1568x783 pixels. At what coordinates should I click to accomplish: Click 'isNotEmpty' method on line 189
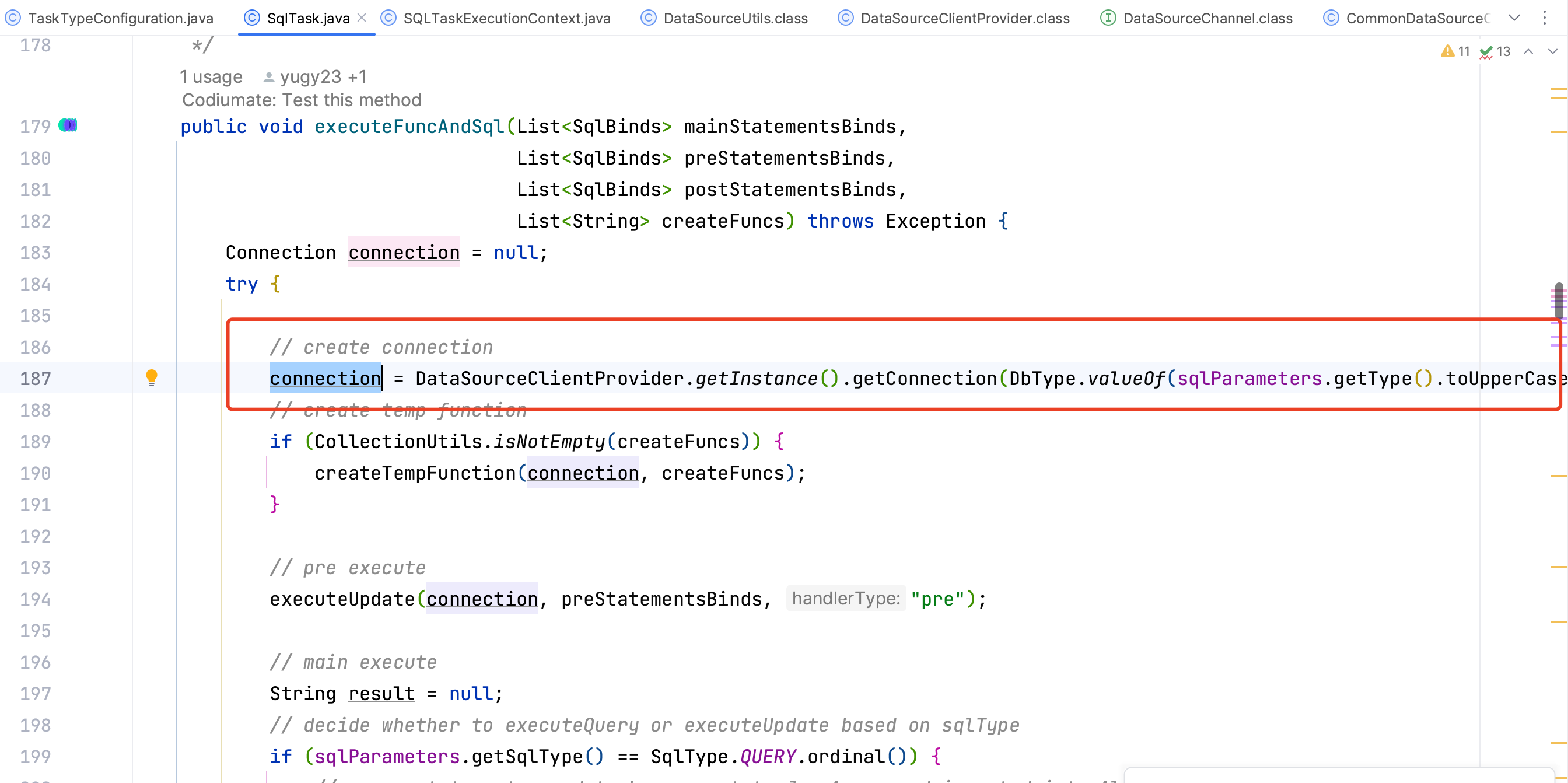pos(549,442)
